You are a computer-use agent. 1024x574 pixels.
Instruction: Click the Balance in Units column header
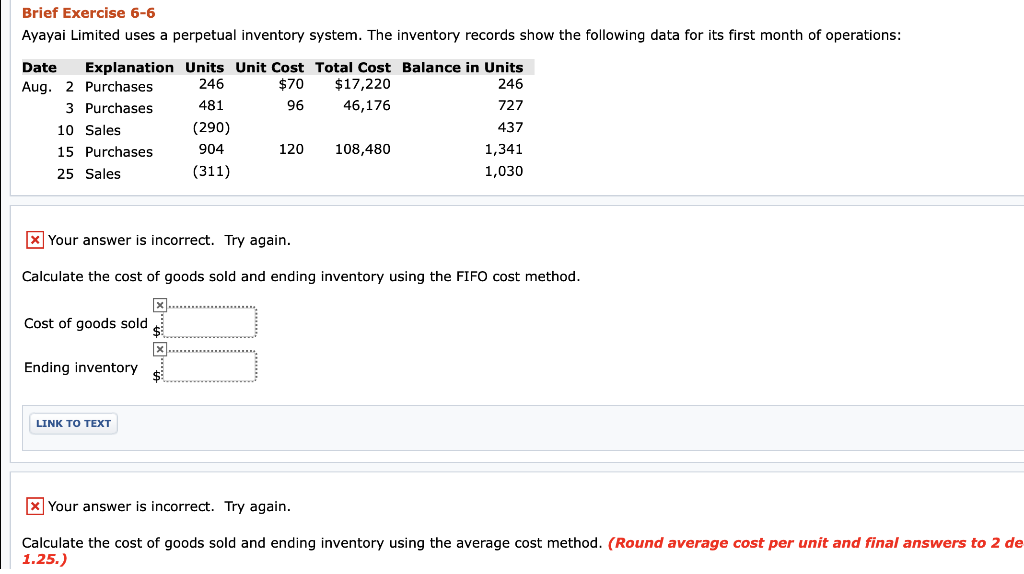[x=462, y=67]
